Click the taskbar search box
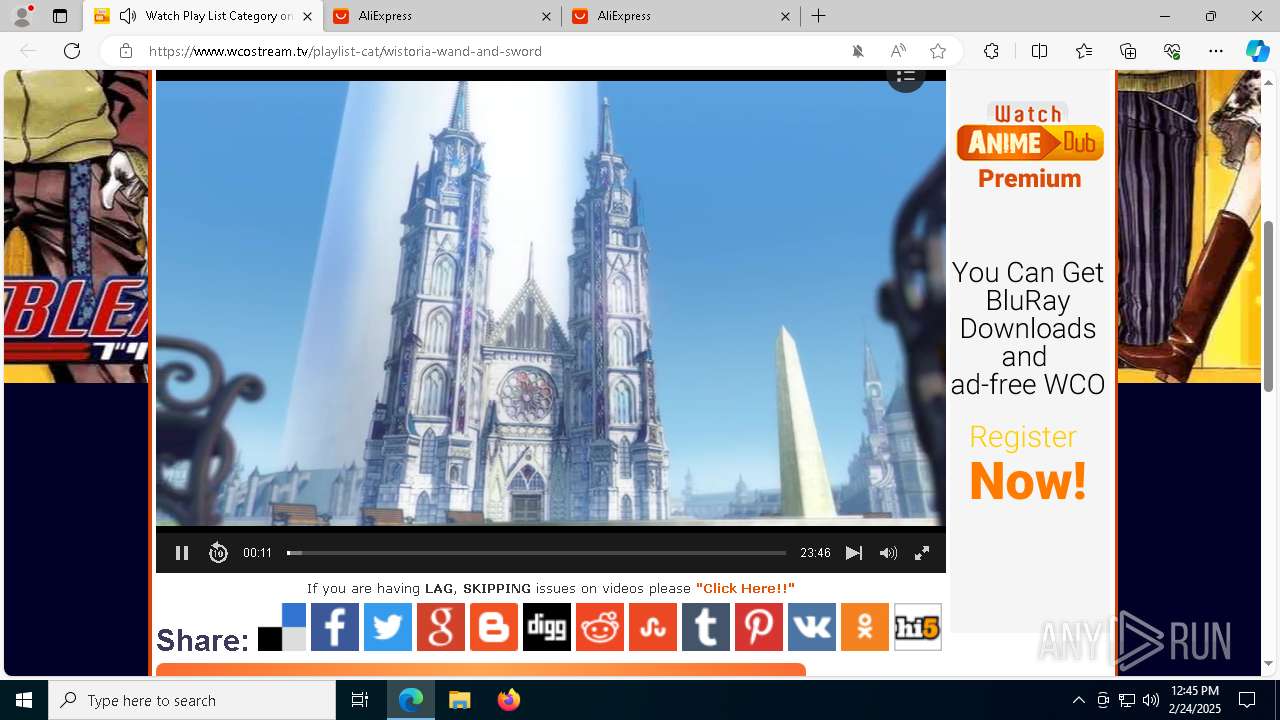This screenshot has width=1280, height=720. (192, 700)
